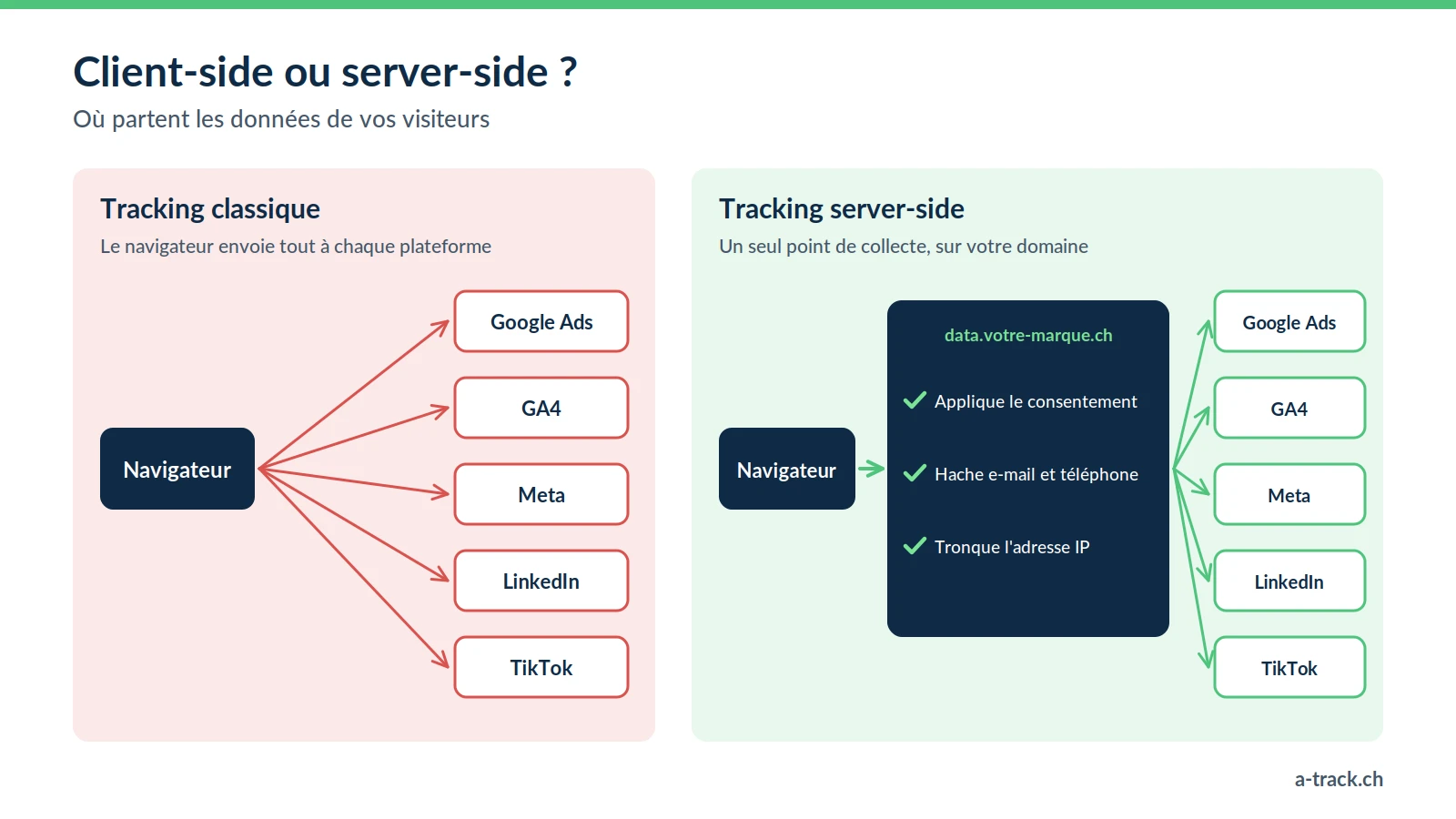The width and height of the screenshot is (1456, 819).
Task: Click 'Le navigateur envoie tout à chaque plateforme'
Action: (x=296, y=247)
